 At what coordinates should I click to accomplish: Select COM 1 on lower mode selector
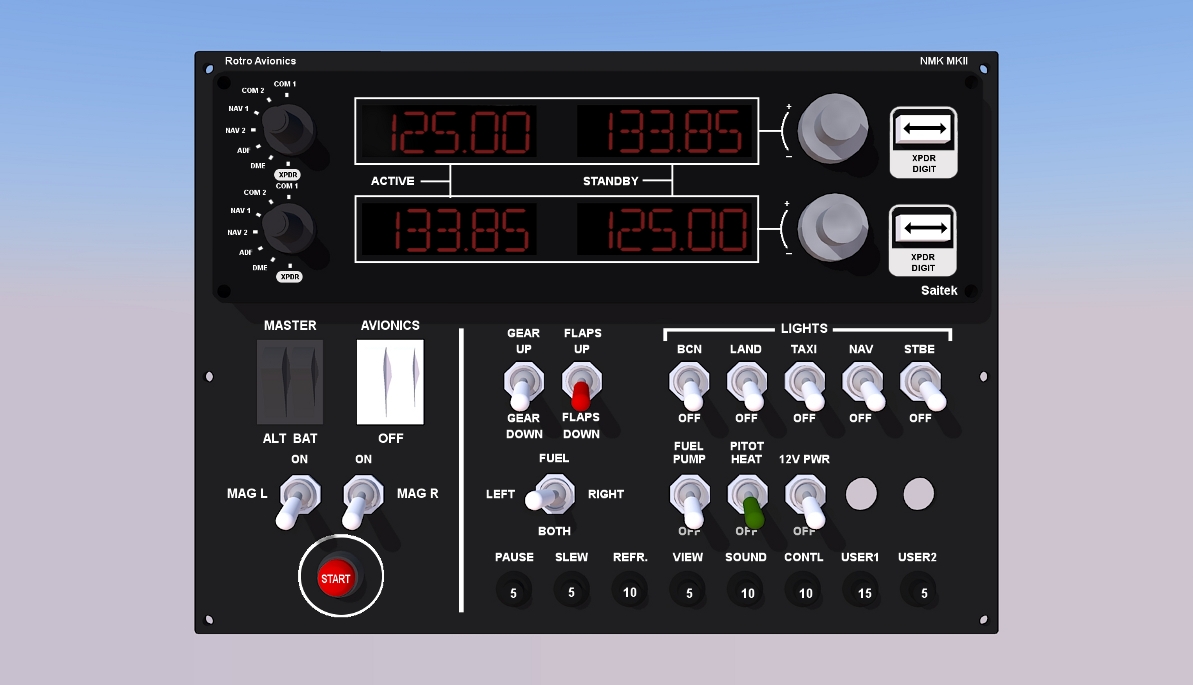click(287, 186)
